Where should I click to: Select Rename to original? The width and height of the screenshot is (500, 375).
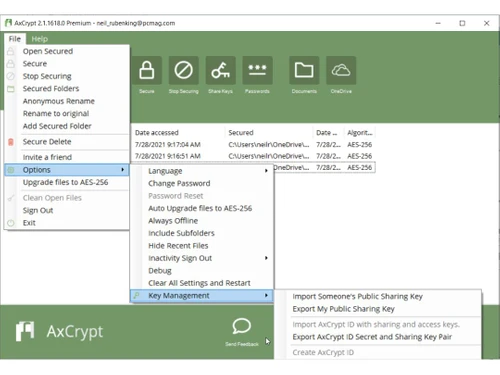[x=67, y=114]
